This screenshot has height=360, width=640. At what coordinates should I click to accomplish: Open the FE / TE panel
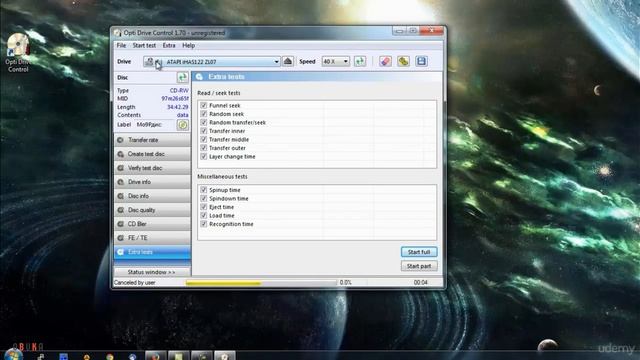(x=152, y=238)
